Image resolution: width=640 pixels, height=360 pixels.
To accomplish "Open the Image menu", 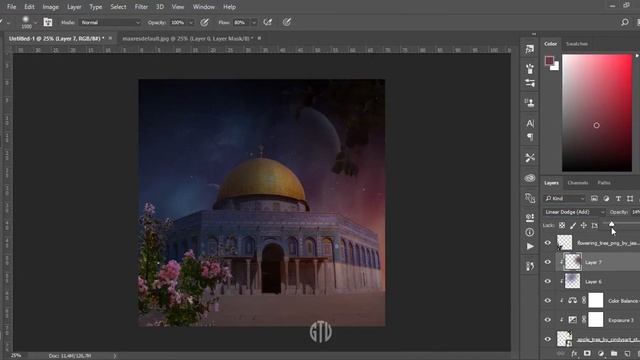I will point(51,7).
